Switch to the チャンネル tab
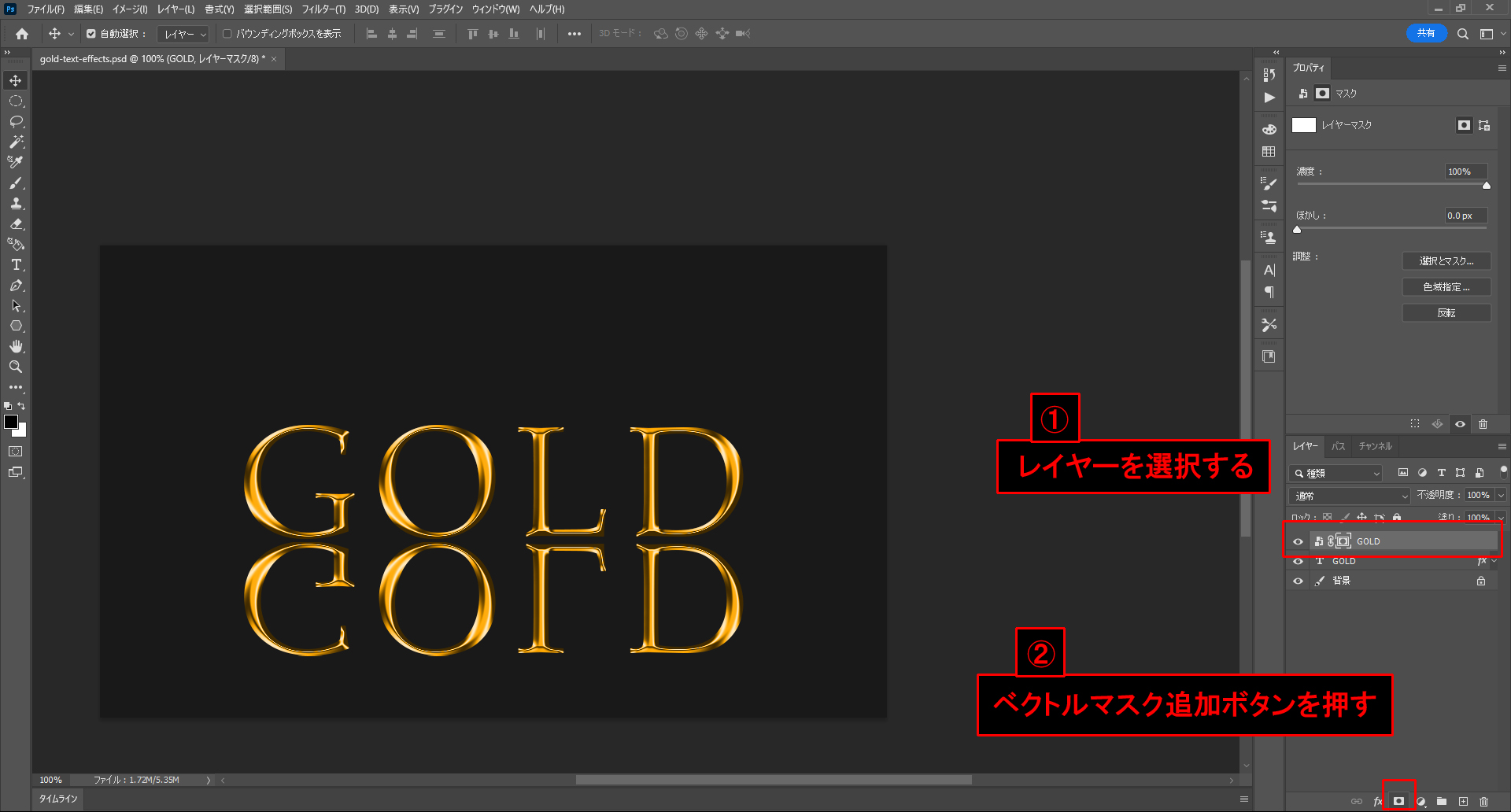This screenshot has height=812, width=1511. point(1375,446)
